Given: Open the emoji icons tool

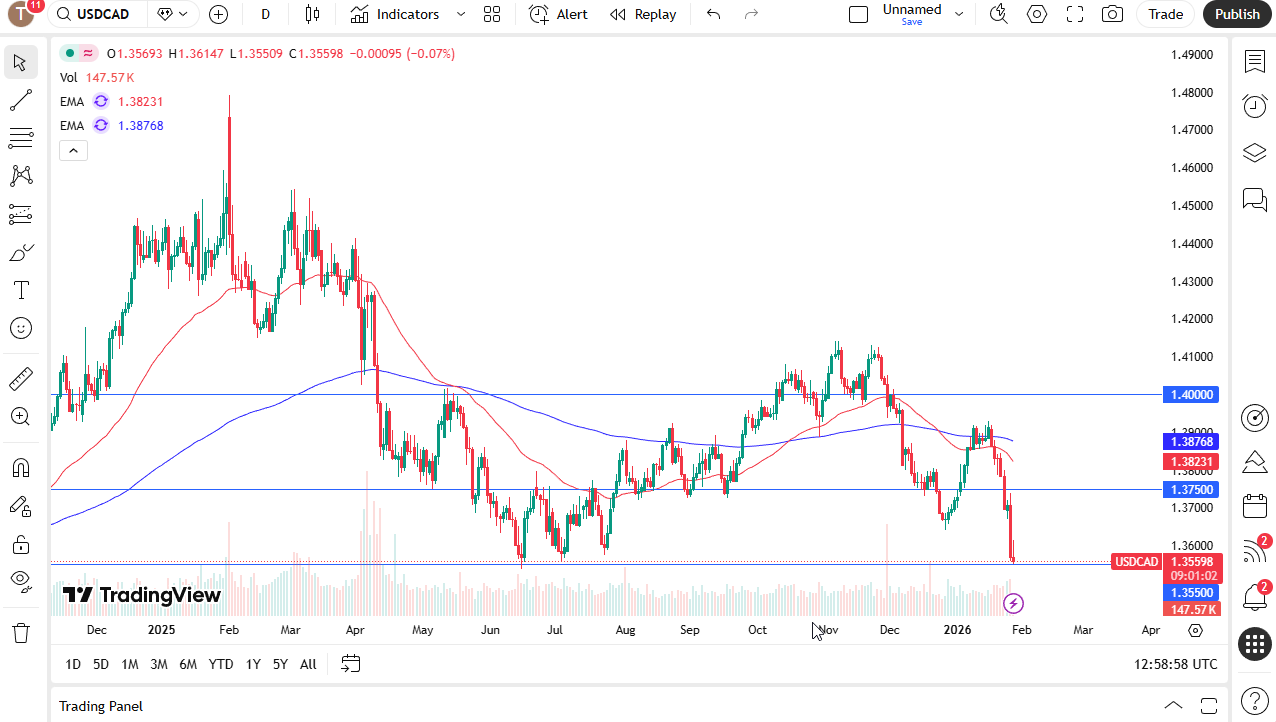Looking at the screenshot, I should point(19,328).
